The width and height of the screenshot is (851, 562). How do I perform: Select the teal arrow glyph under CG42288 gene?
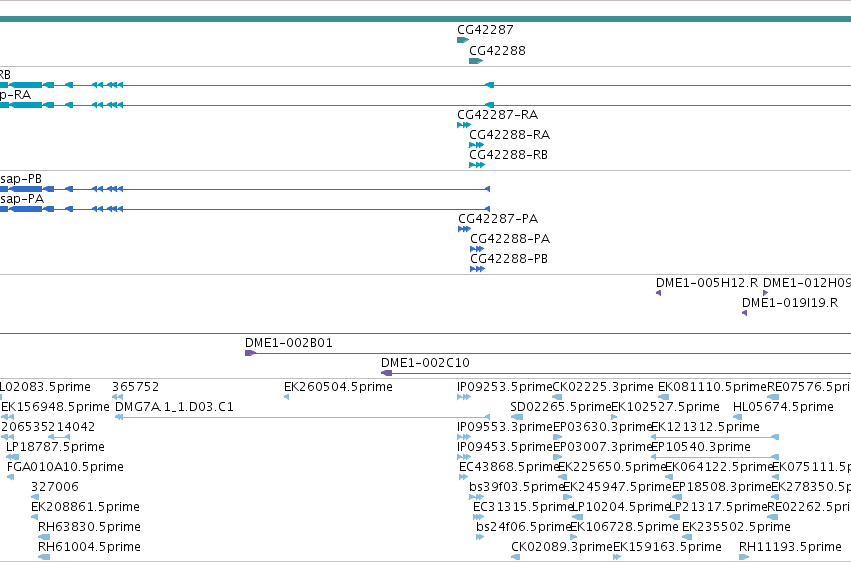click(475, 61)
